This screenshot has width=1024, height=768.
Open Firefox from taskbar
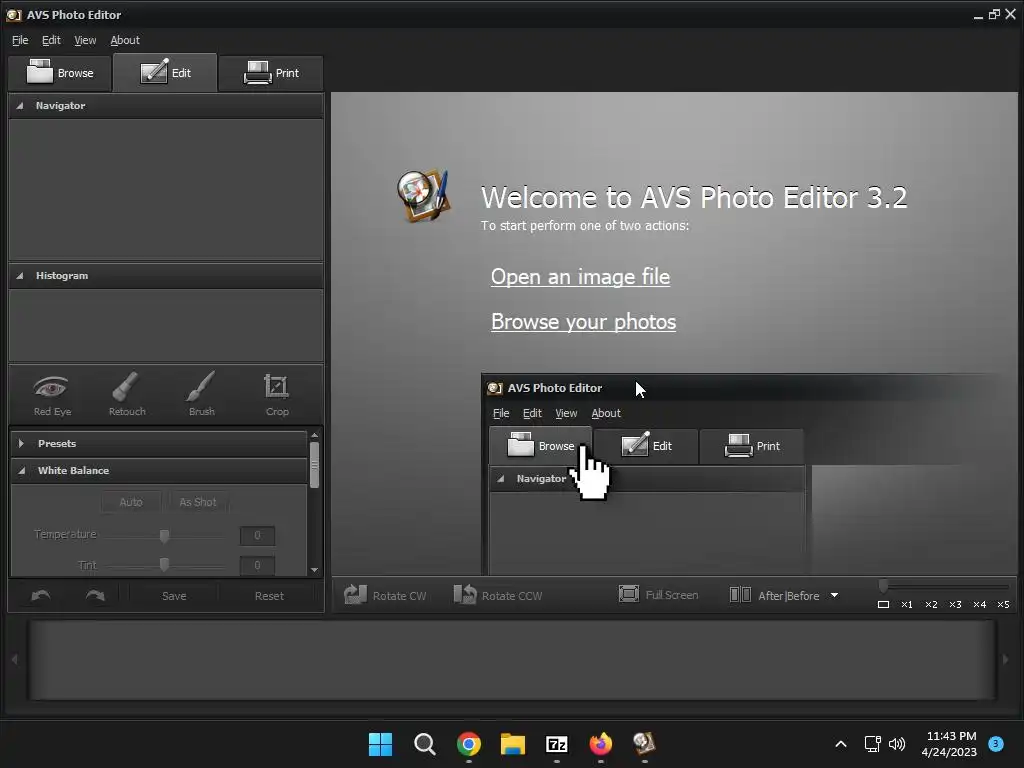click(601, 744)
